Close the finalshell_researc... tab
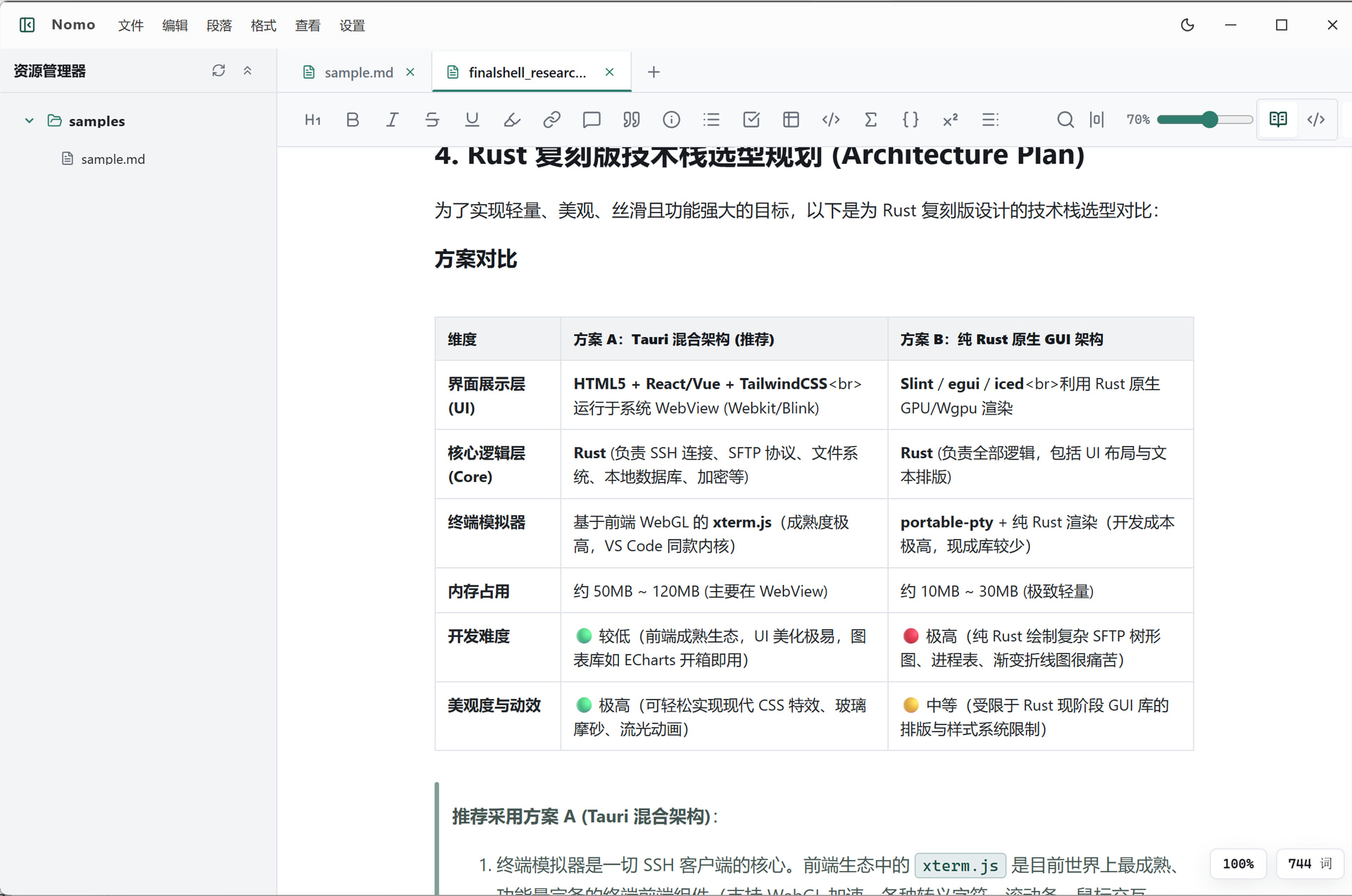 610,72
